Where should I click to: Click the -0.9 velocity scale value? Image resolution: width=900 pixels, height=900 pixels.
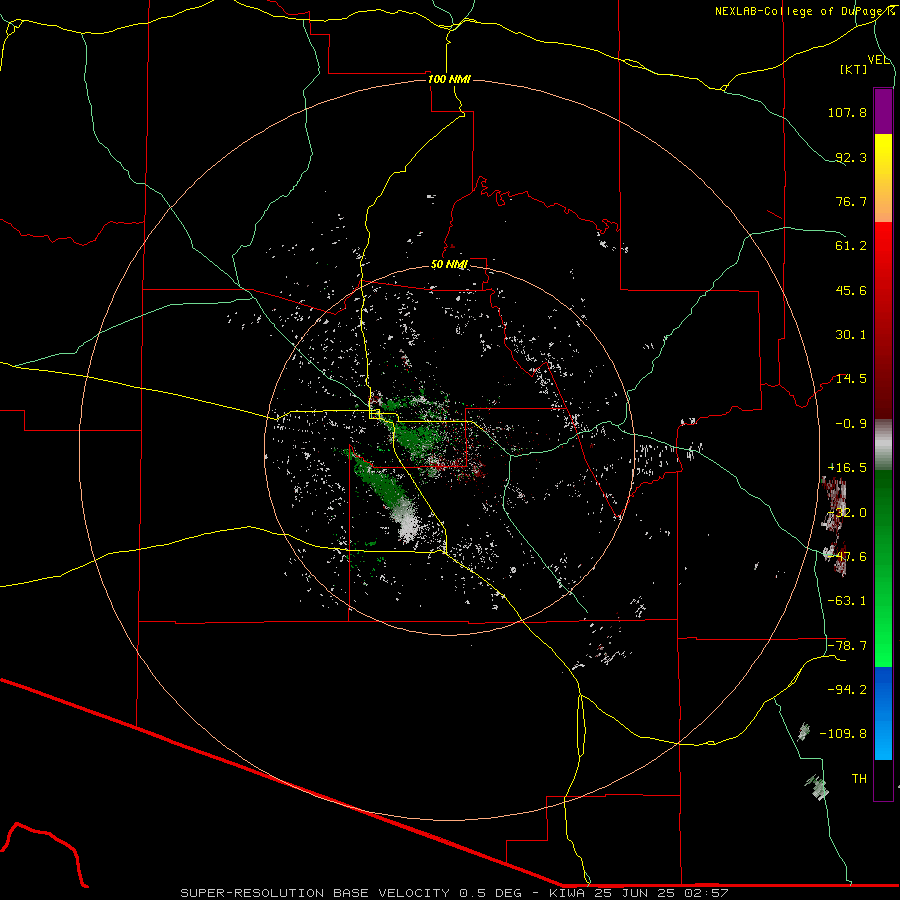851,424
